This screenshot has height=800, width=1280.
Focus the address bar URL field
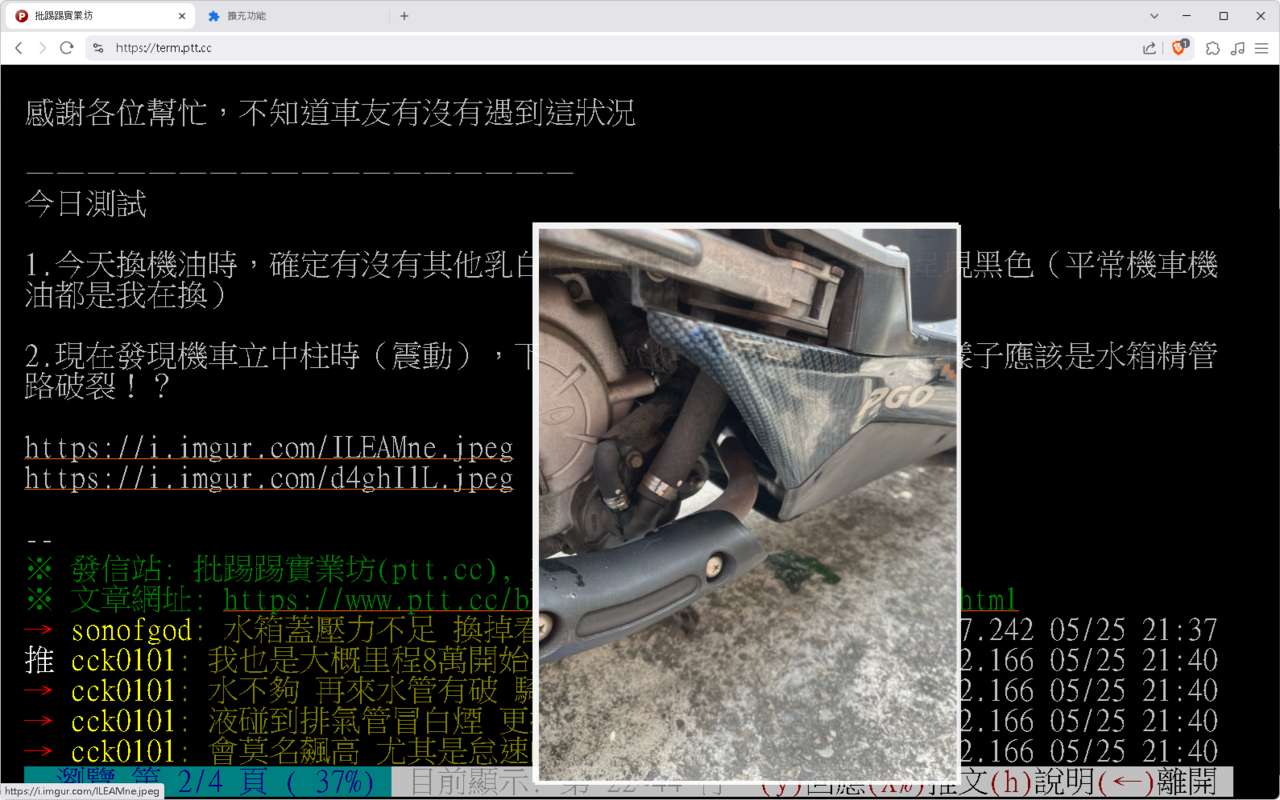pyautogui.click(x=620, y=48)
